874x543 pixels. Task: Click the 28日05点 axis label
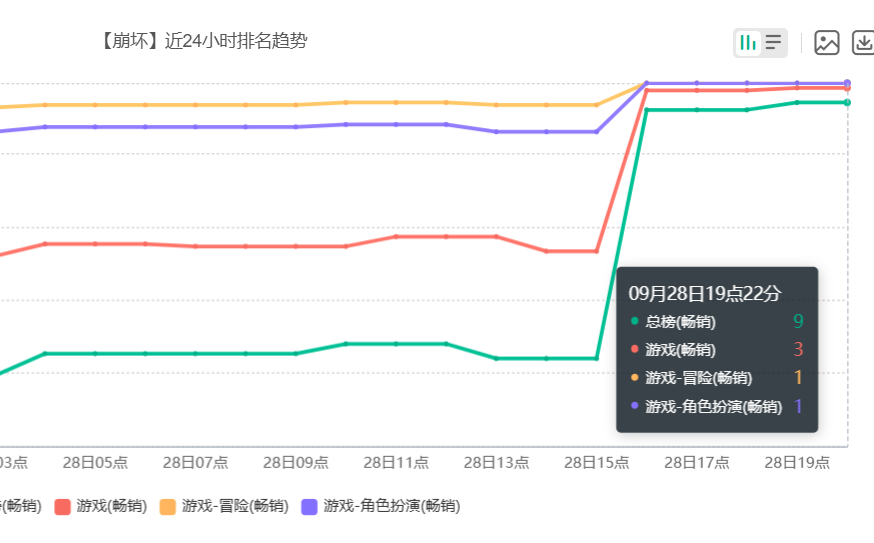tap(95, 463)
